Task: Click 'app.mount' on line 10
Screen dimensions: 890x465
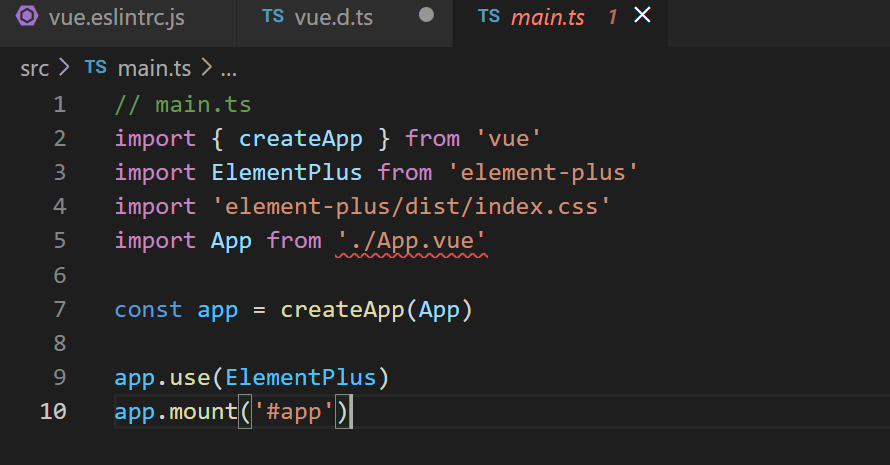Action: click(176, 412)
